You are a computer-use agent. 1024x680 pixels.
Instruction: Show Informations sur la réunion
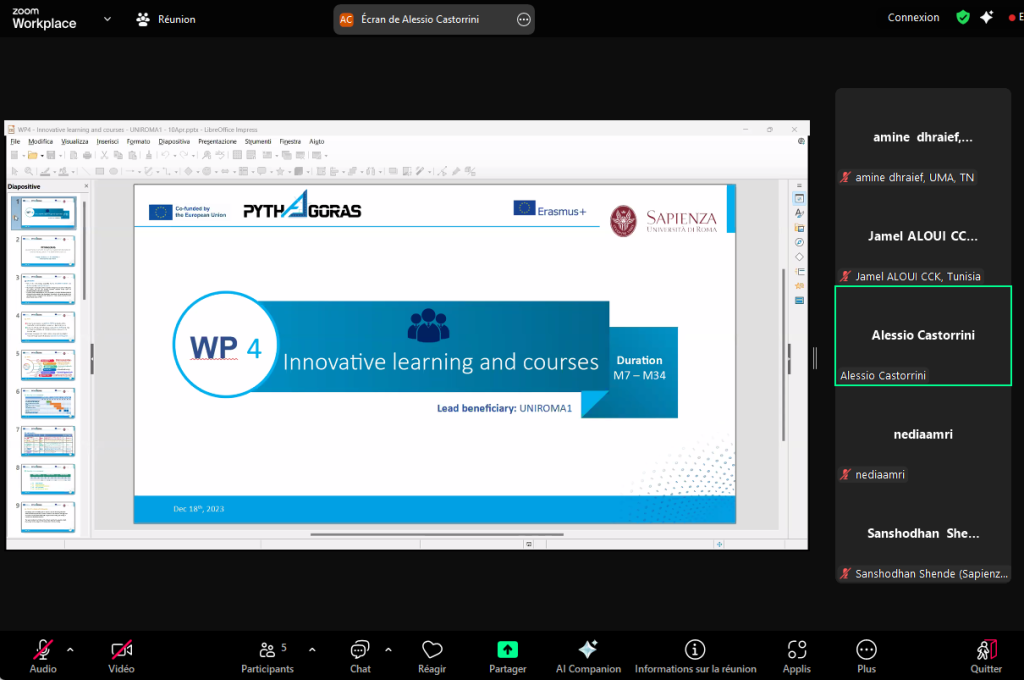(695, 656)
